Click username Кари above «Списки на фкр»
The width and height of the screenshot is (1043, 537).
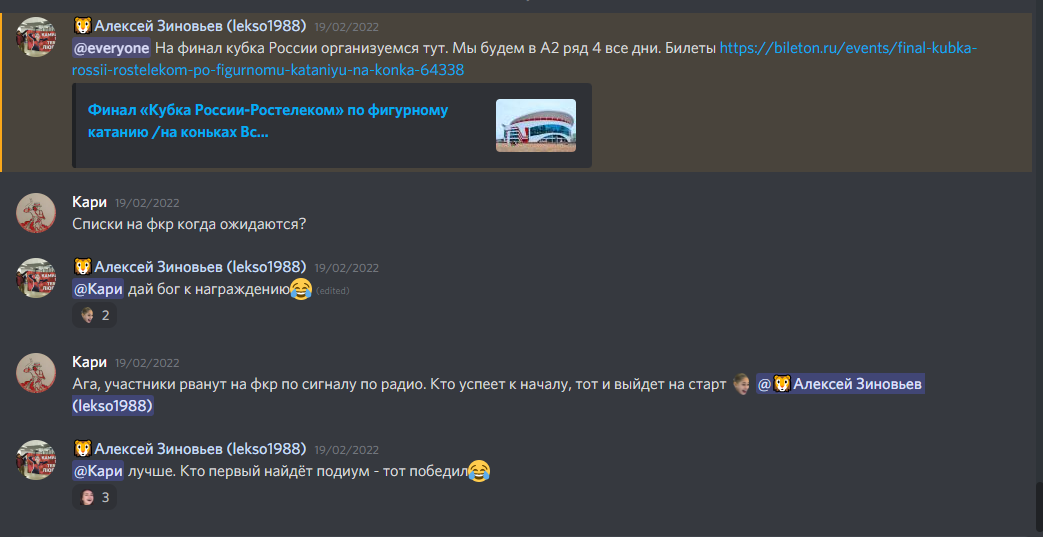pyautogui.click(x=89, y=202)
